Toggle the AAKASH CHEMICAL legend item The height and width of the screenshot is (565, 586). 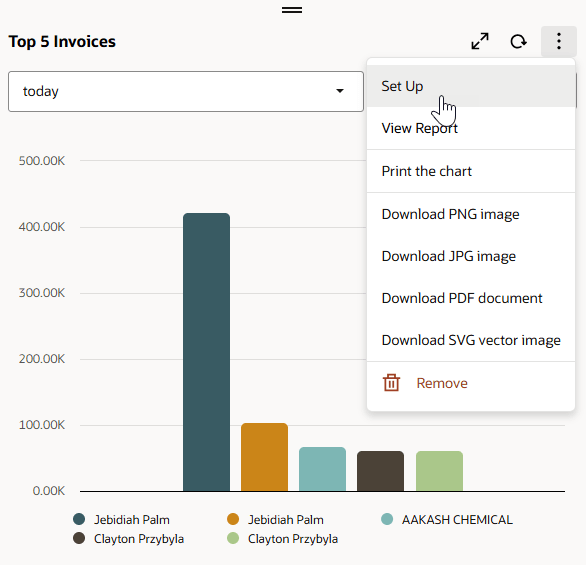tap(447, 519)
